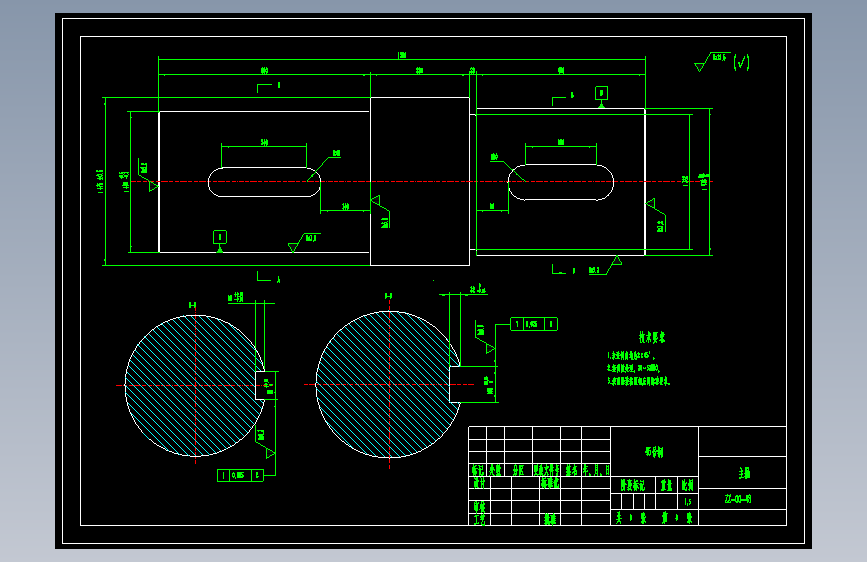This screenshot has height=562, width=867.
Task: Select third line of technical requirements notes
Action: tap(638, 381)
